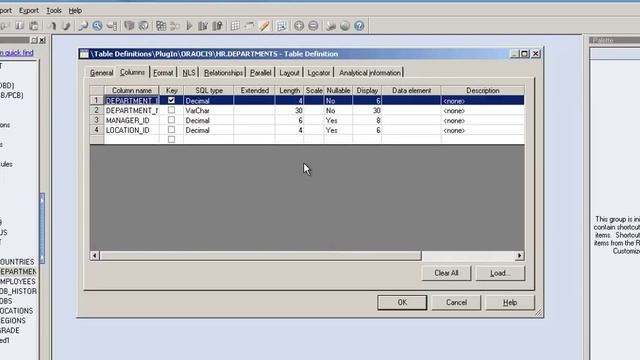Click the Redo arrow toolbar icon

(x=66, y=26)
